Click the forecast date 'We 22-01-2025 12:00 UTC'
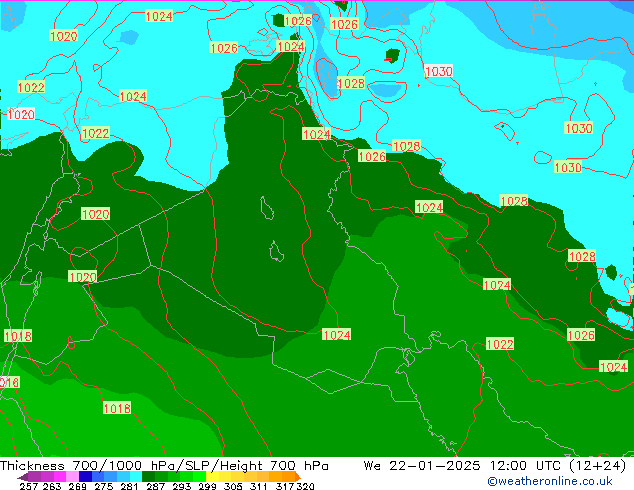 (464, 466)
